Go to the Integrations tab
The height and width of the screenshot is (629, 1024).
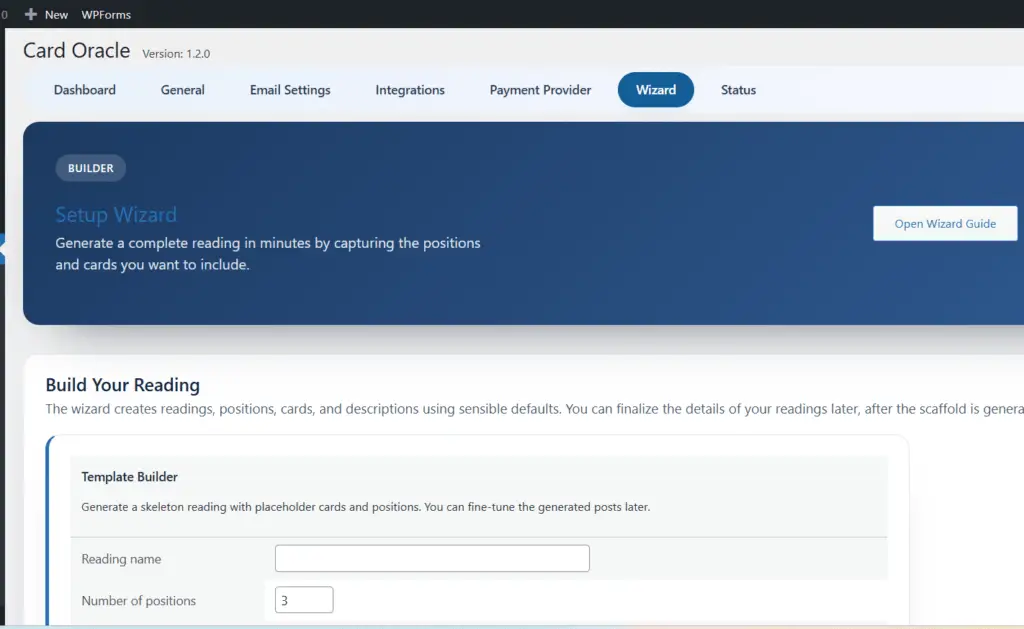point(410,90)
